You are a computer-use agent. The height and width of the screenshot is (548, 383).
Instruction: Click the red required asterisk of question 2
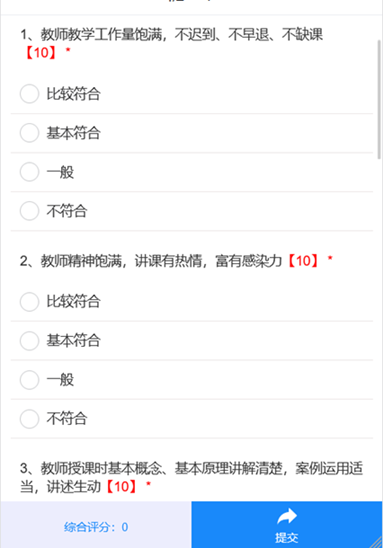(330, 258)
